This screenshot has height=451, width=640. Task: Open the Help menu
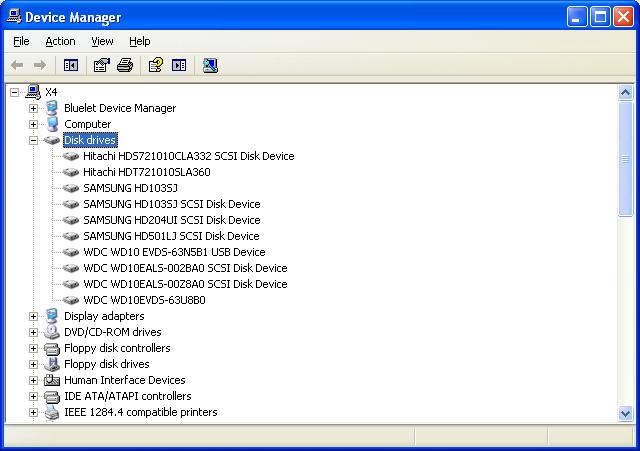point(140,41)
